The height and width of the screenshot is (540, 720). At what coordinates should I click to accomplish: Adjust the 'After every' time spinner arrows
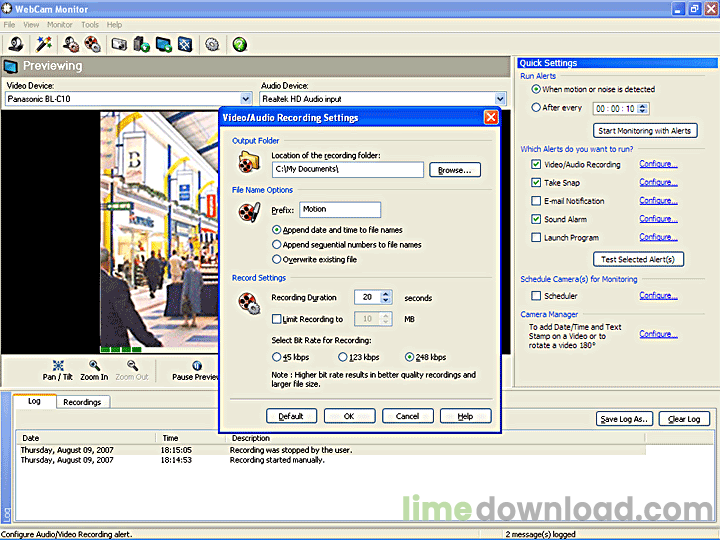click(643, 109)
